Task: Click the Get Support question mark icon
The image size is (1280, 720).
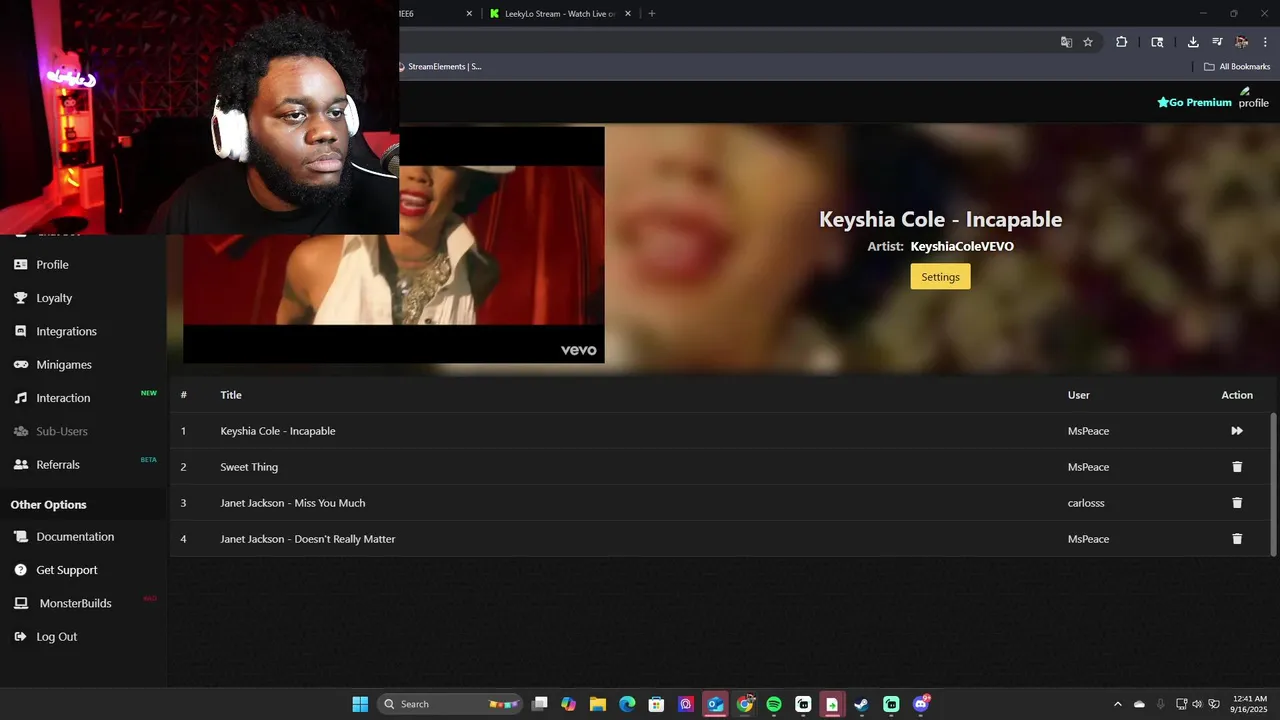Action: tap(20, 570)
